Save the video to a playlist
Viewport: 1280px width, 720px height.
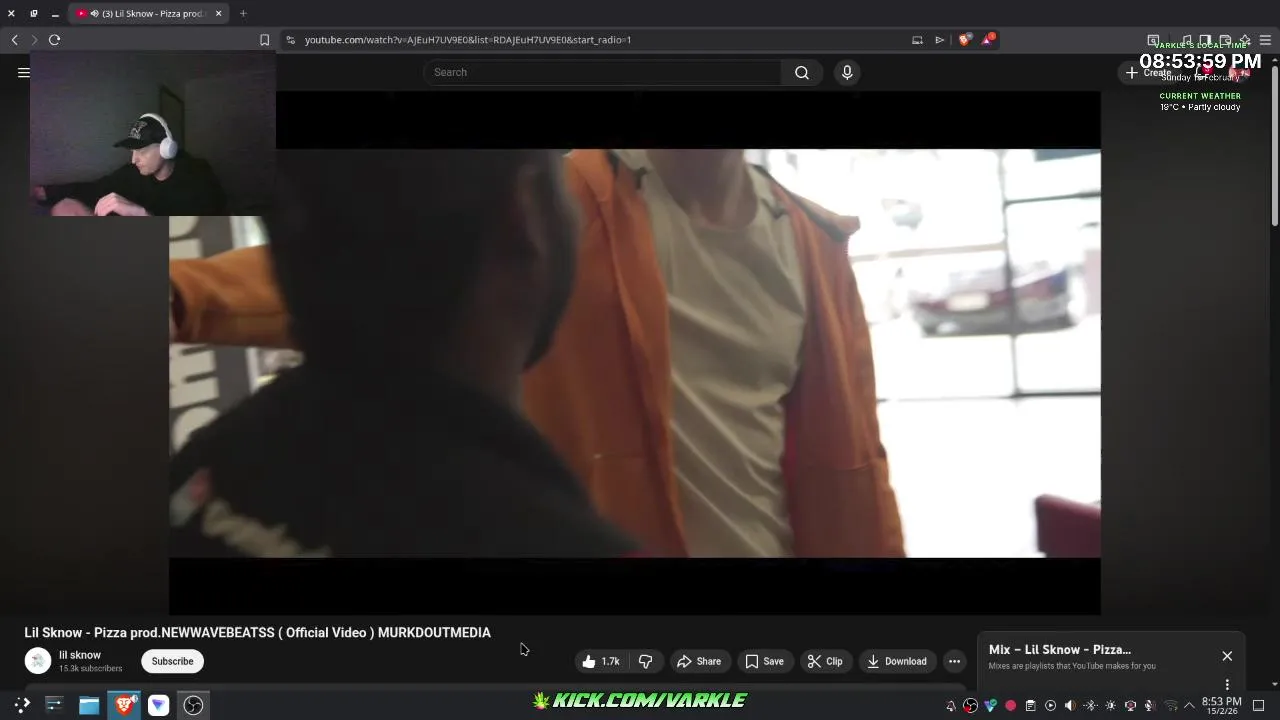[x=764, y=661]
